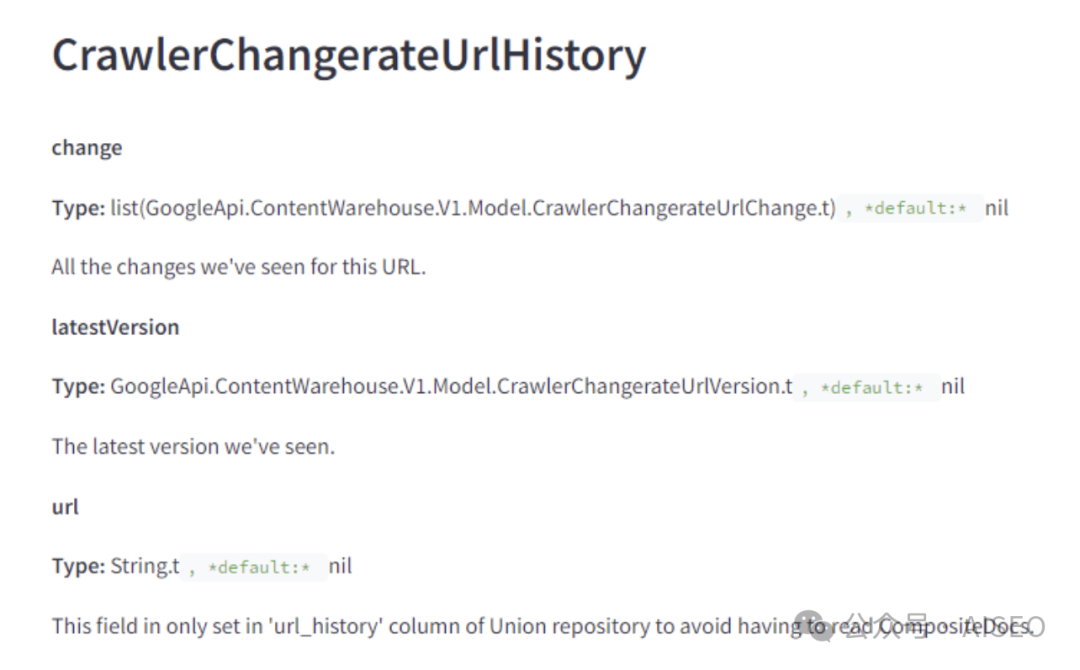
Task: Click the nil value on latestVersion's type line
Action: tap(952, 387)
